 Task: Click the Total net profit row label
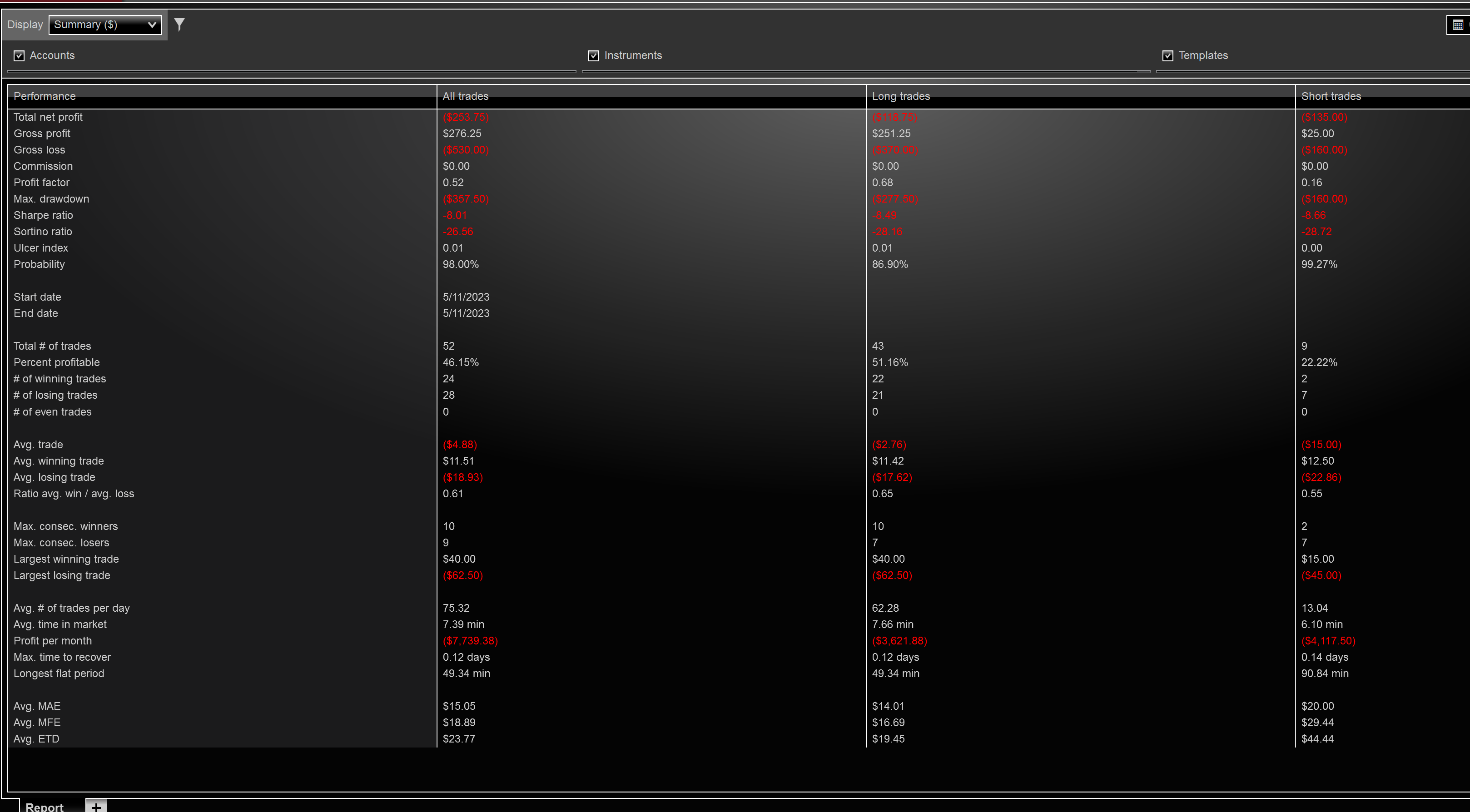tap(48, 117)
